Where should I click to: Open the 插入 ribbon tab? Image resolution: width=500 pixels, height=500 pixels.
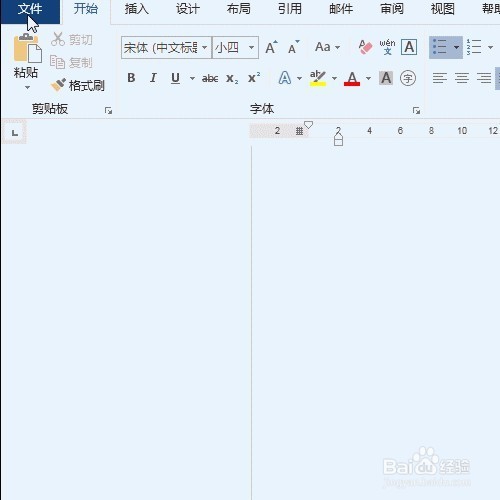(136, 9)
